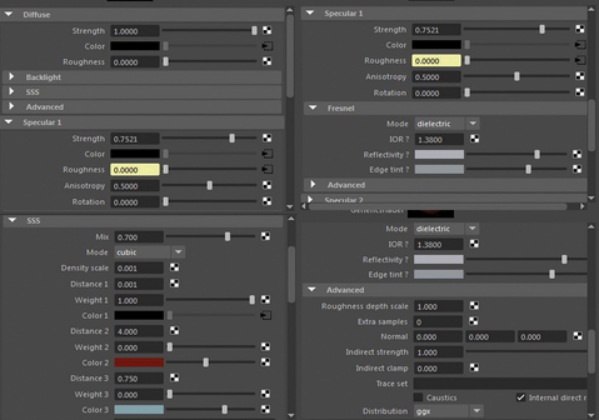The image size is (599, 420).
Task: Uncheck the Internal direct checkbox
Action: [x=521, y=397]
